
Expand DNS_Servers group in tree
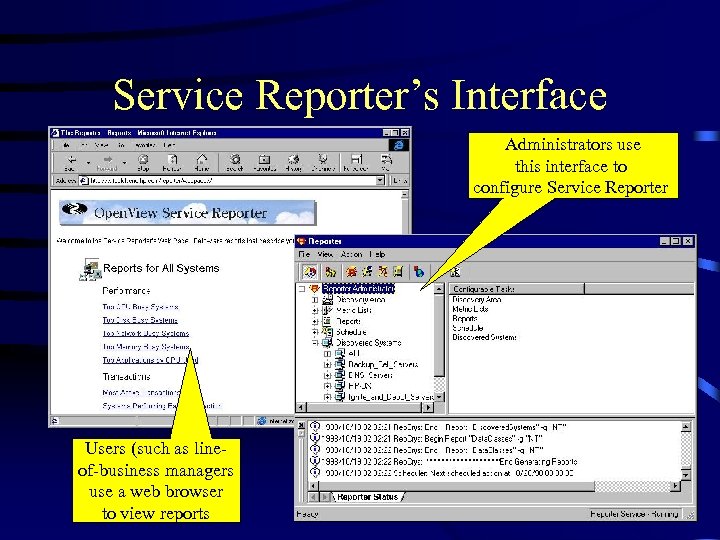(x=327, y=375)
